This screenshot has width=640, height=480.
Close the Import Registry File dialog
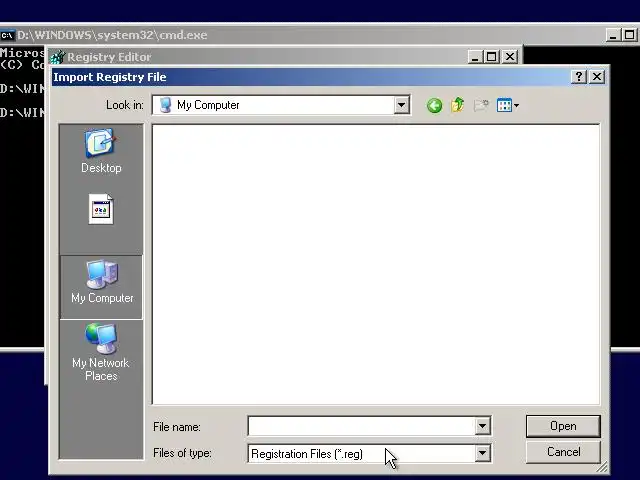pyautogui.click(x=597, y=77)
